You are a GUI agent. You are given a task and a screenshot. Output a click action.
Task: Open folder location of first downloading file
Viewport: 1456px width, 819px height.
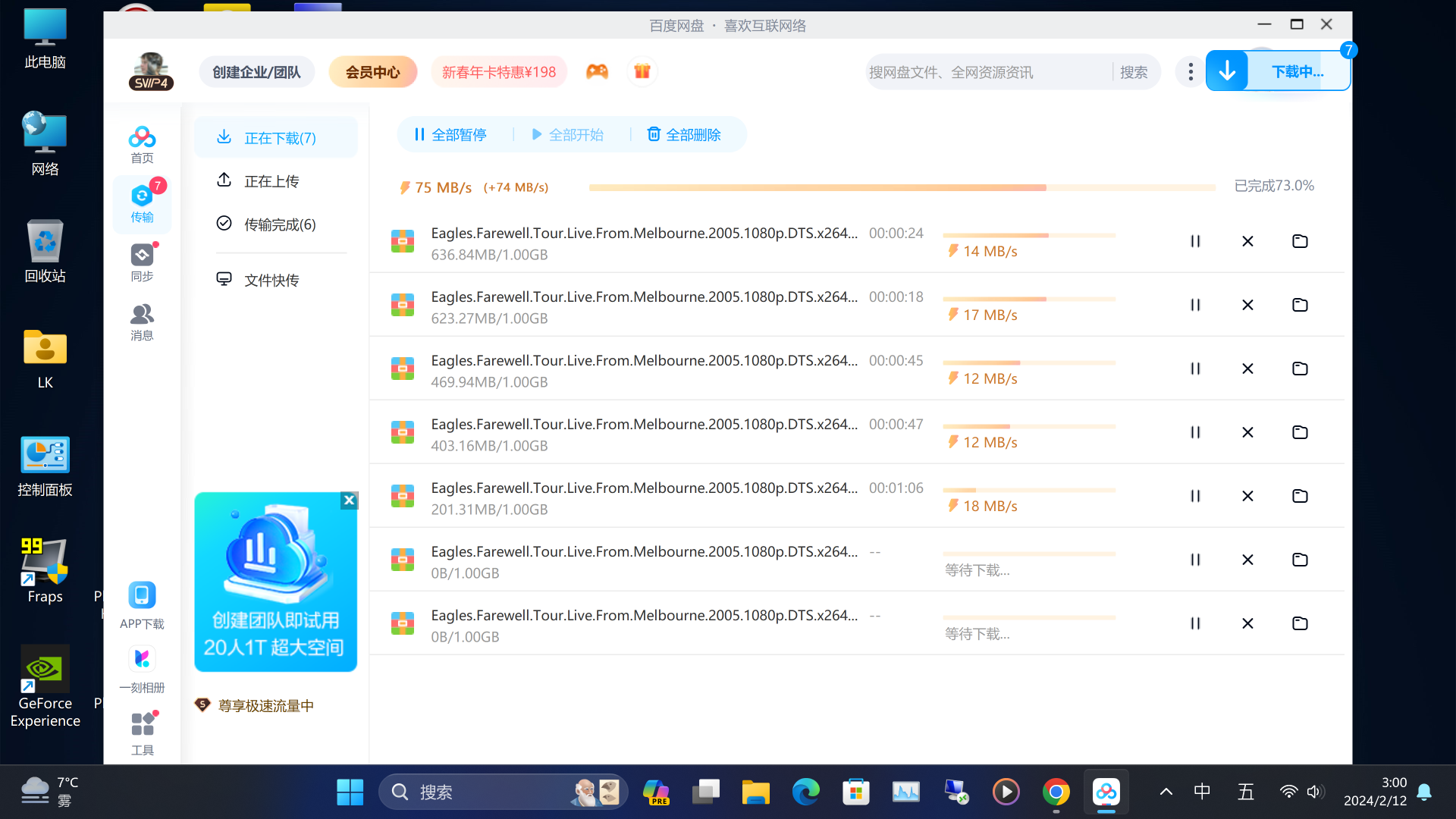click(1299, 241)
